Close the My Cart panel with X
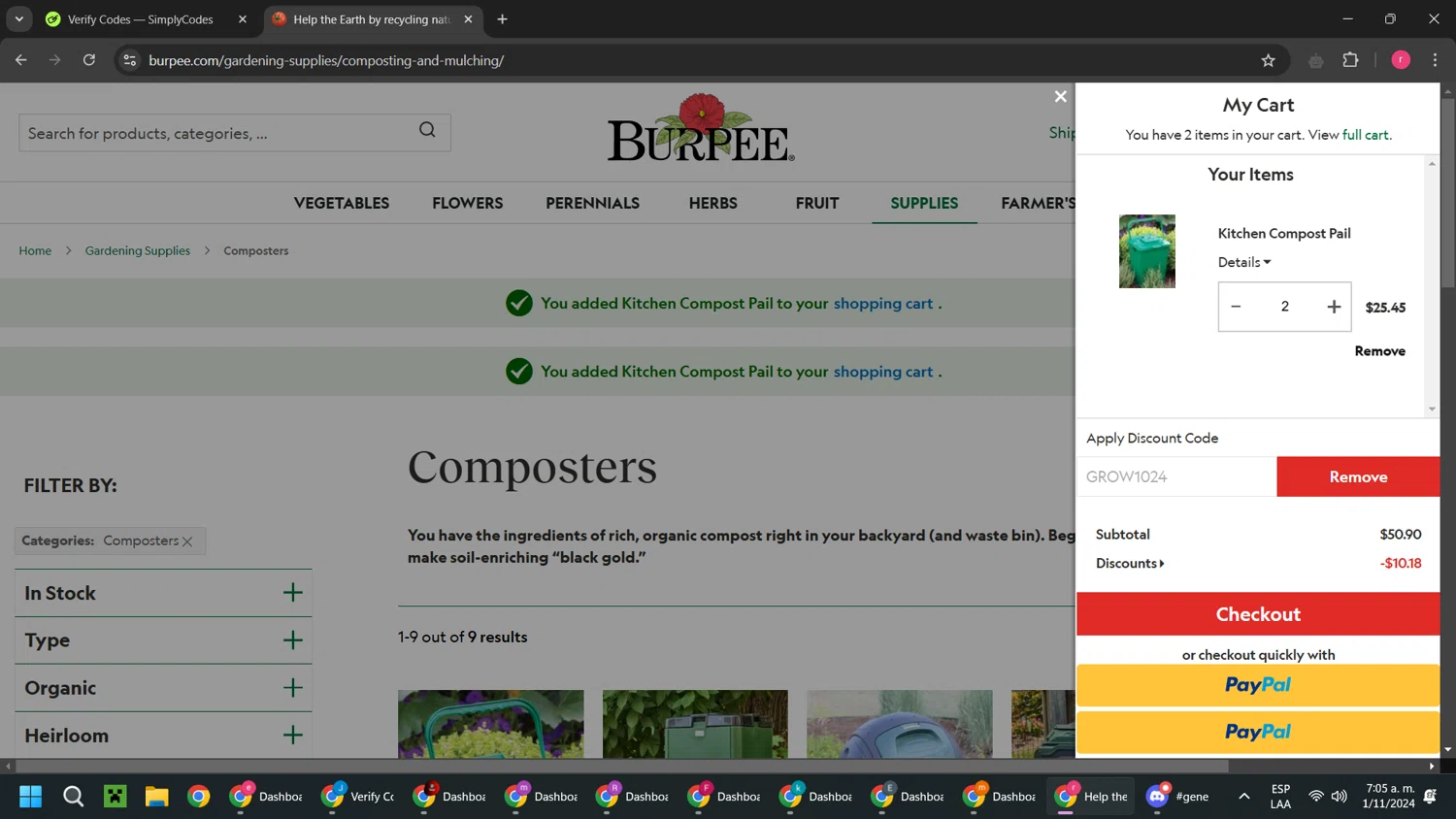The width and height of the screenshot is (1456, 819). [x=1060, y=96]
